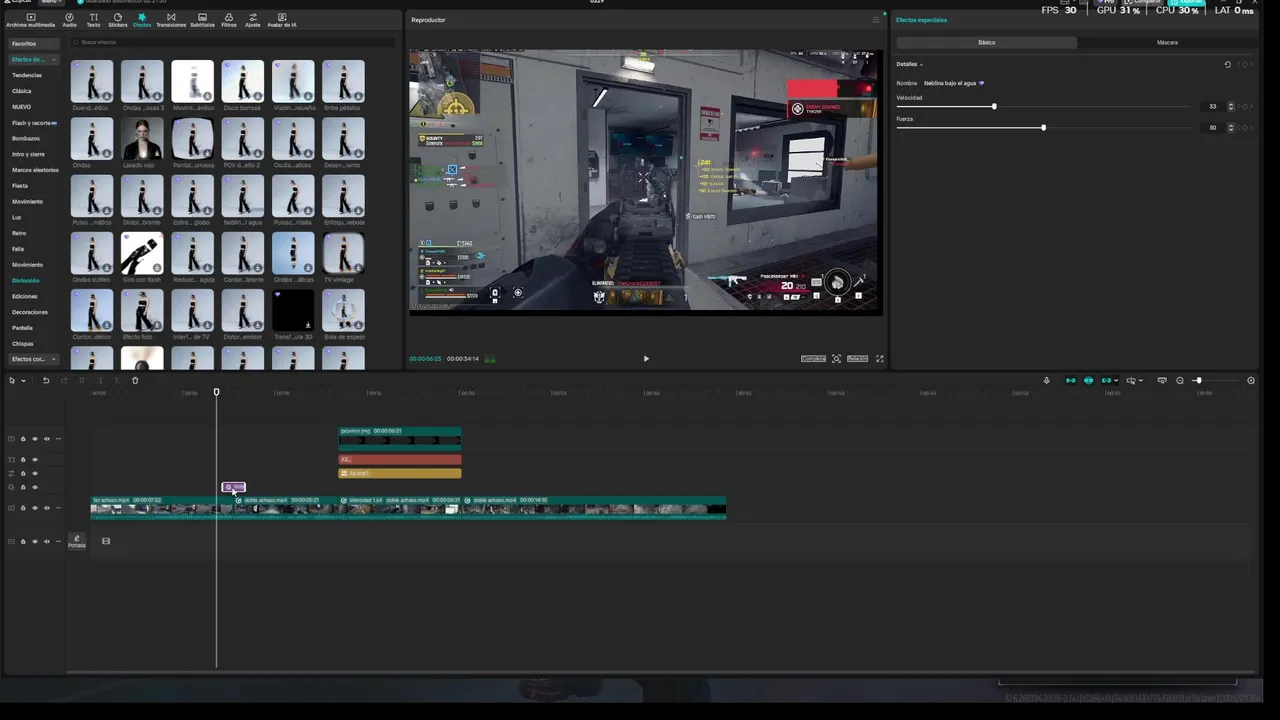The image size is (1280, 720).
Task: Adjust the Fuerza slider
Action: pyautogui.click(x=1044, y=127)
